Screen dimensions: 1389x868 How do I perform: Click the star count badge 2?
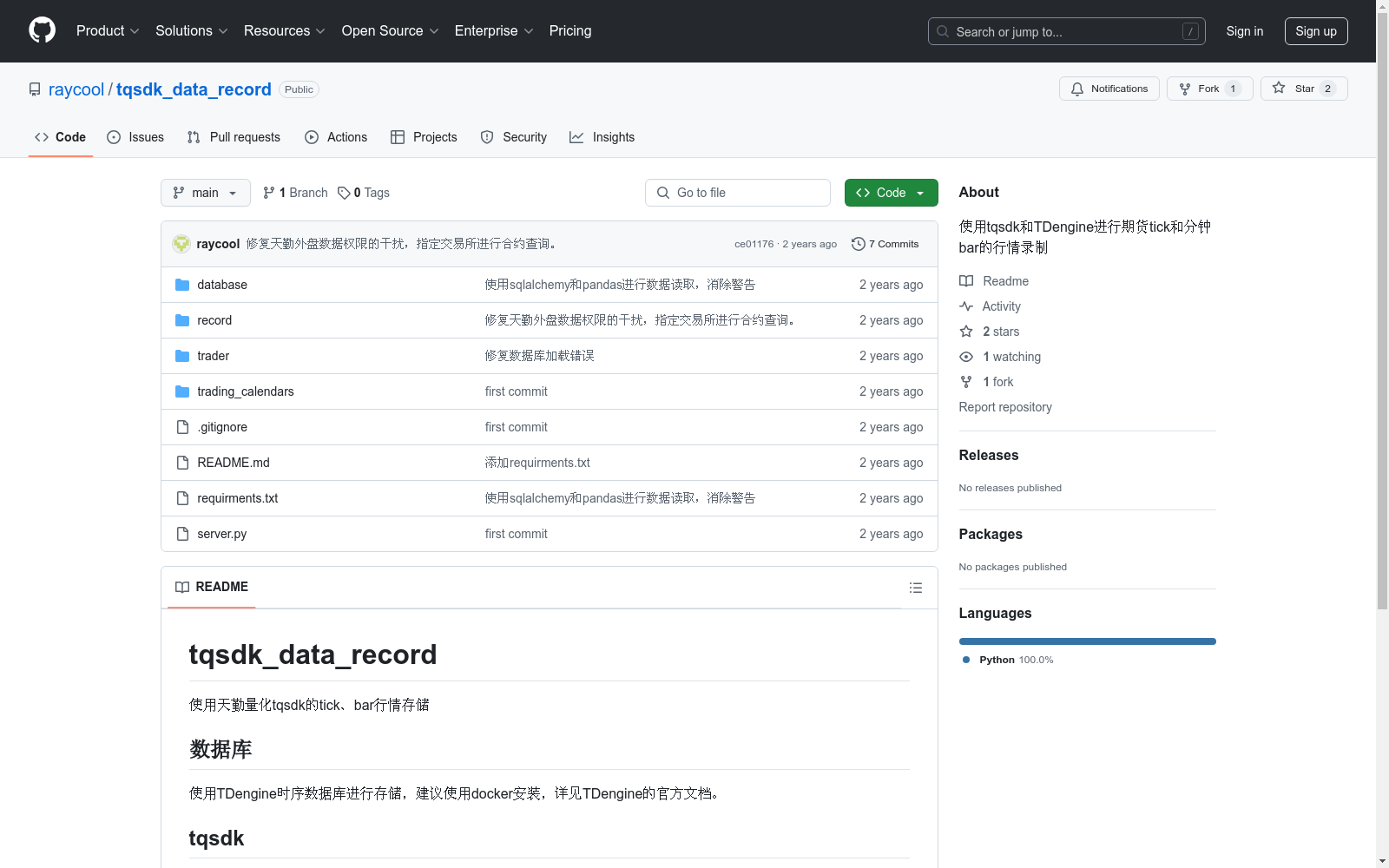coord(1327,89)
